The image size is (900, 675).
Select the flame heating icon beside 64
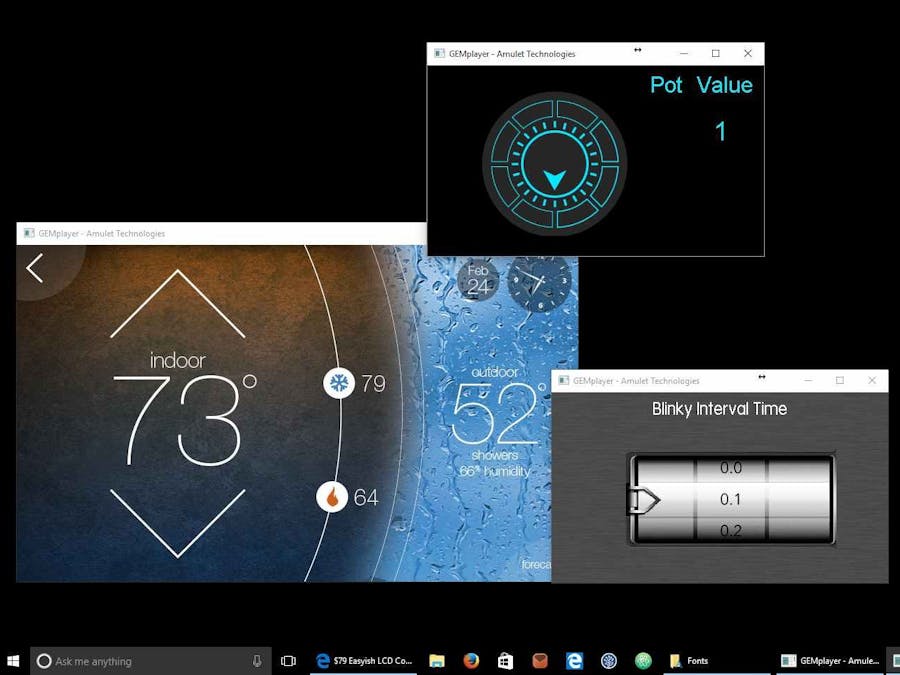[333, 497]
